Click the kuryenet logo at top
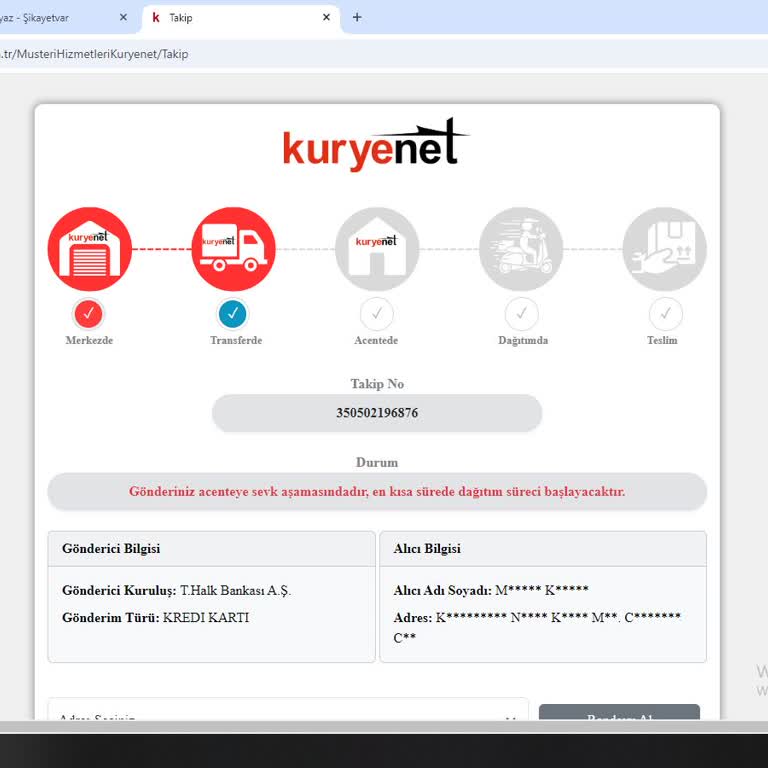The image size is (768, 768). (x=376, y=145)
